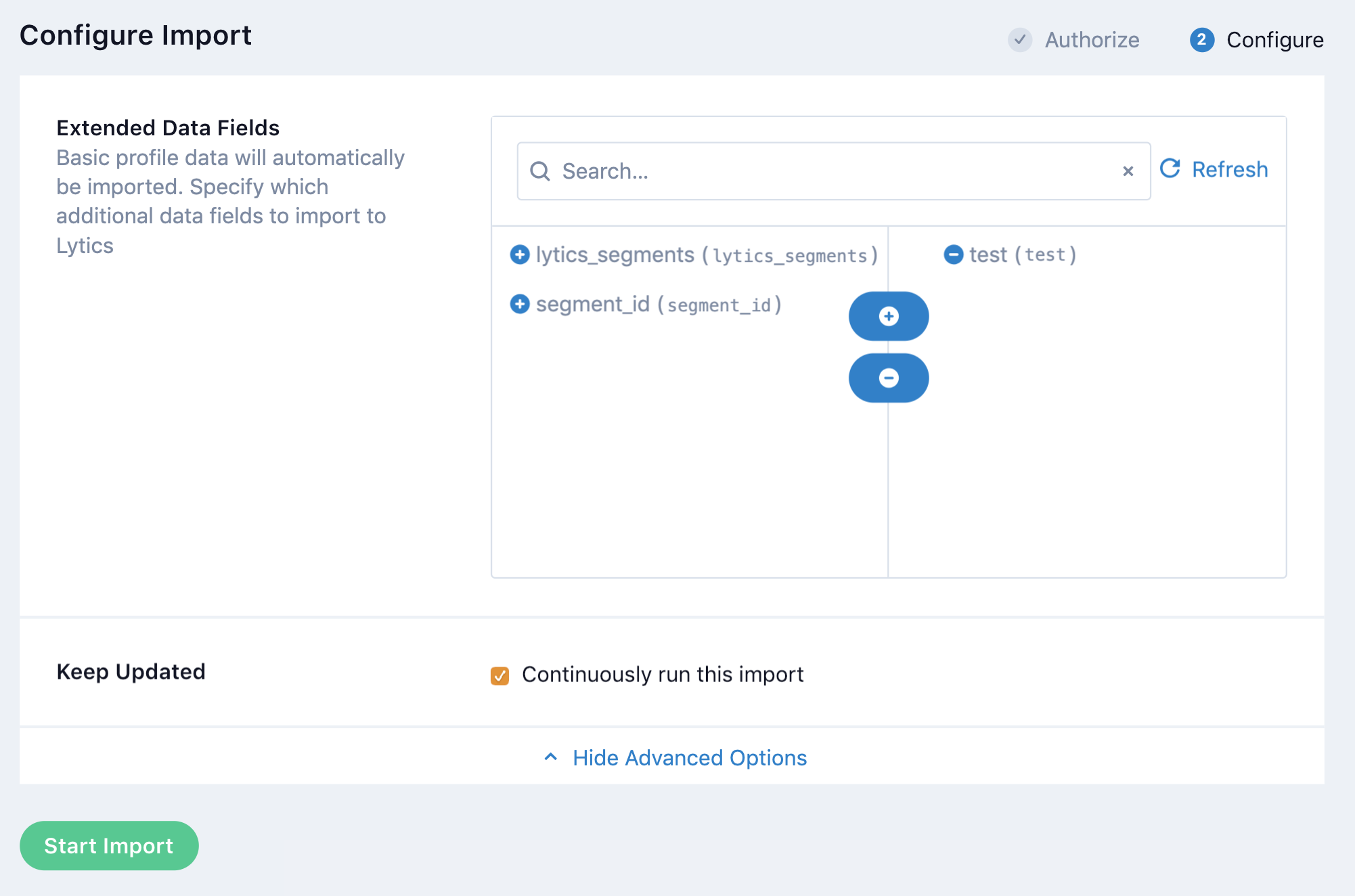Remove test field with minus icon
1355x896 pixels.
pos(954,254)
